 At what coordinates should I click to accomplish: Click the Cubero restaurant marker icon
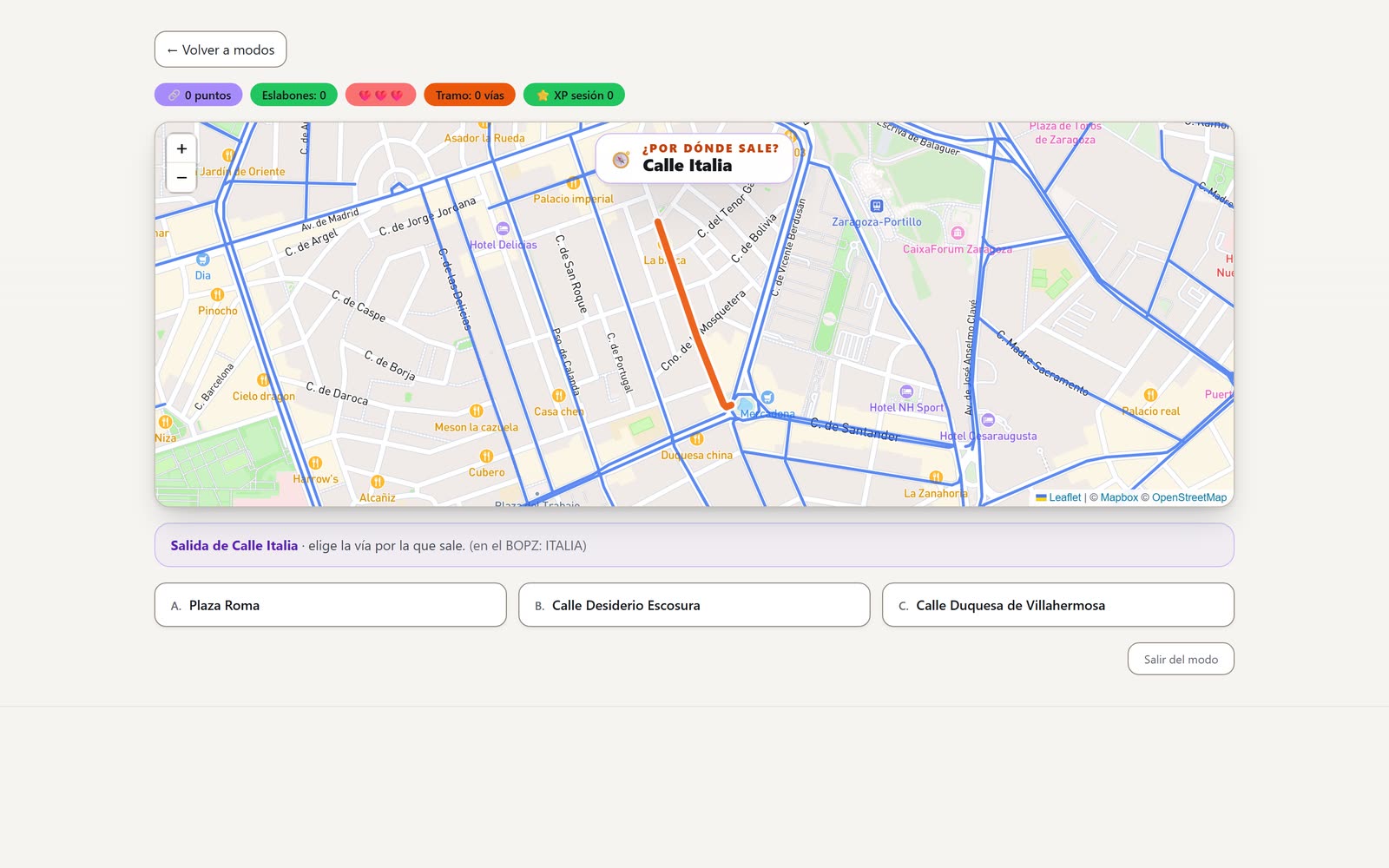click(486, 456)
